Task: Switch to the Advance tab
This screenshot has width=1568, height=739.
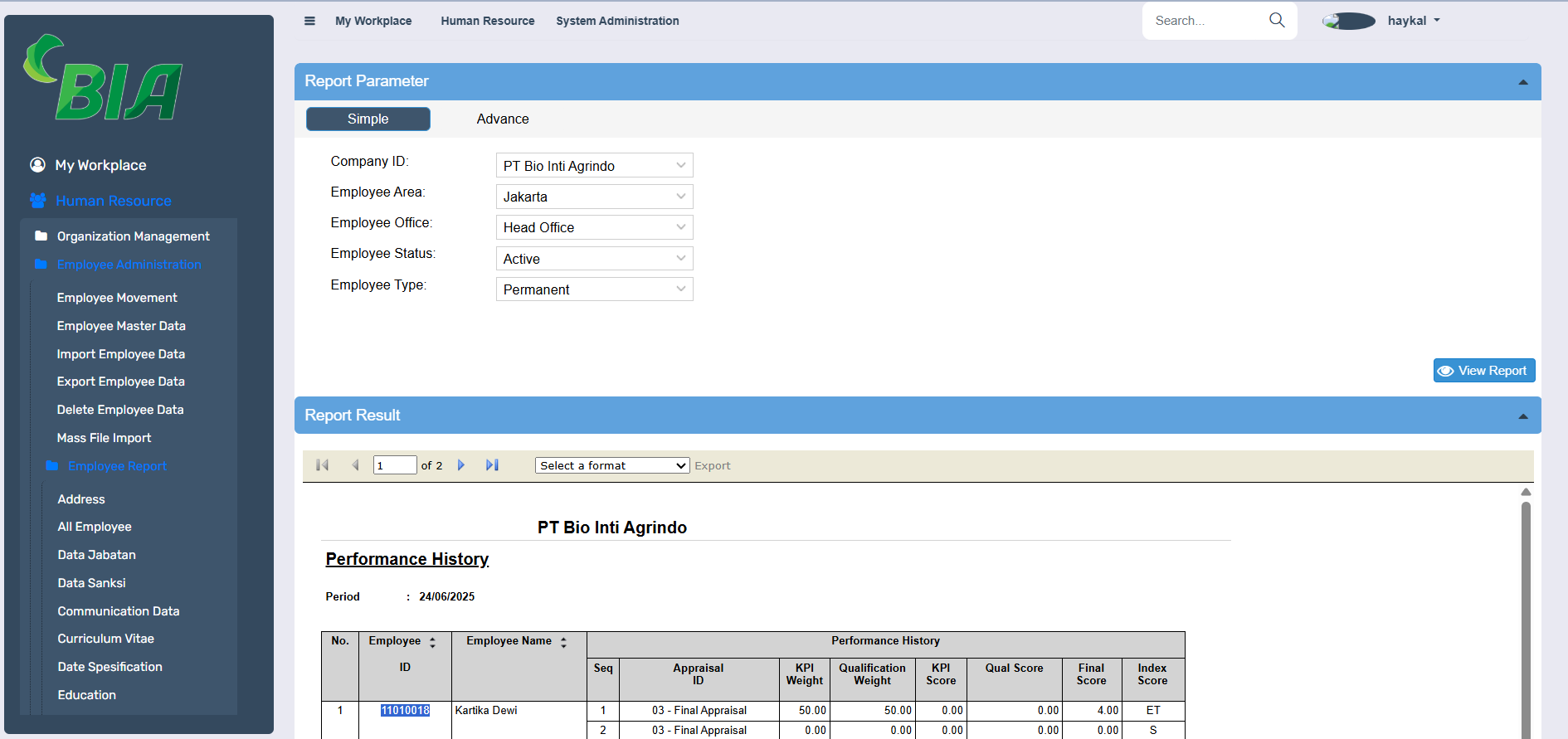Action: 503,119
